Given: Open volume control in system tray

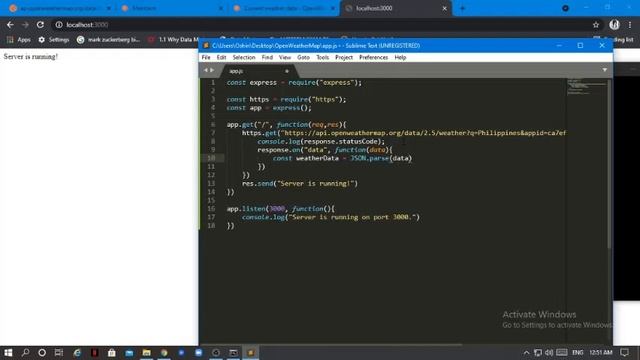Looking at the screenshot, I should coord(549,353).
